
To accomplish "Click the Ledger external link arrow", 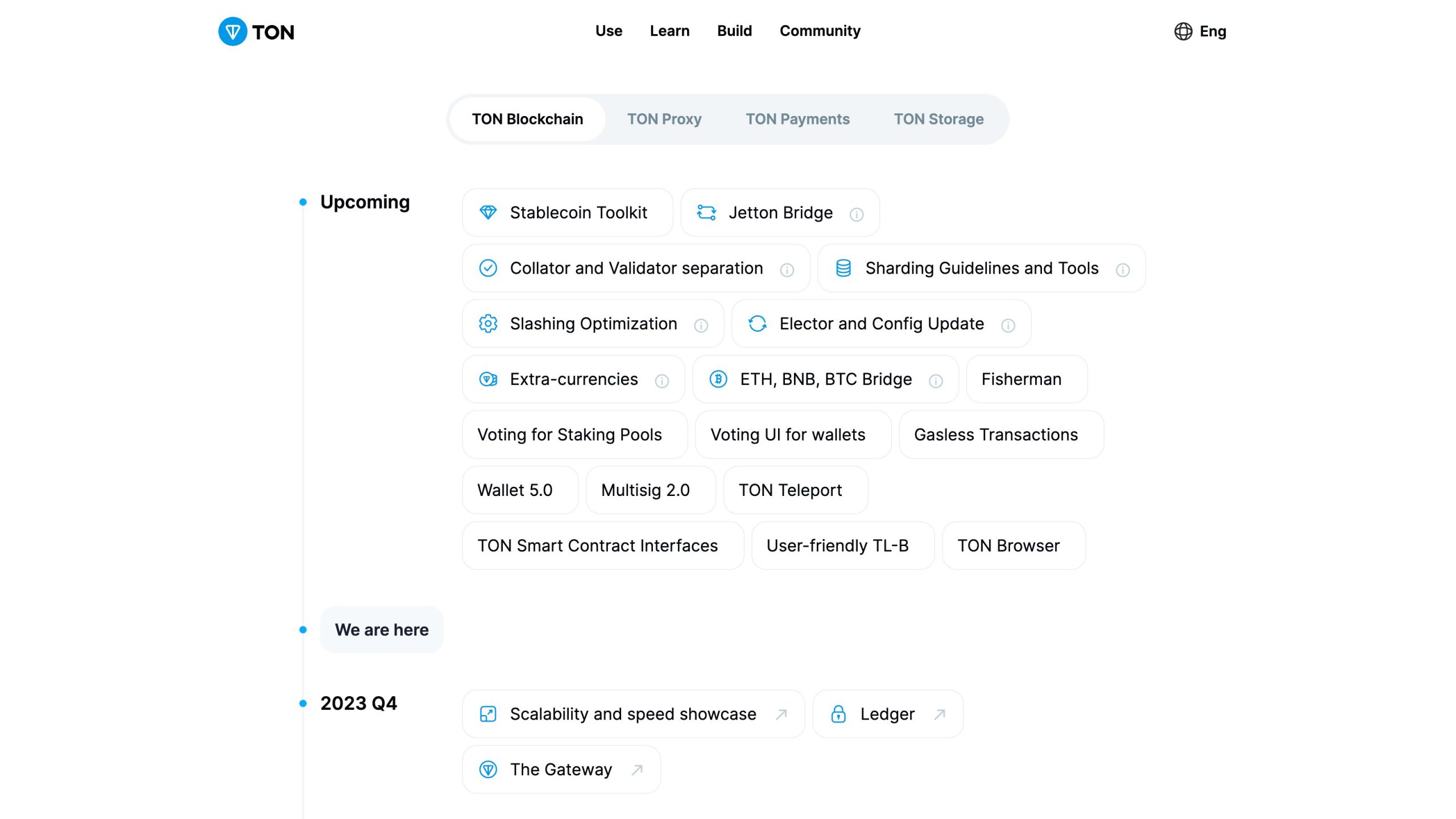I will tap(940, 714).
